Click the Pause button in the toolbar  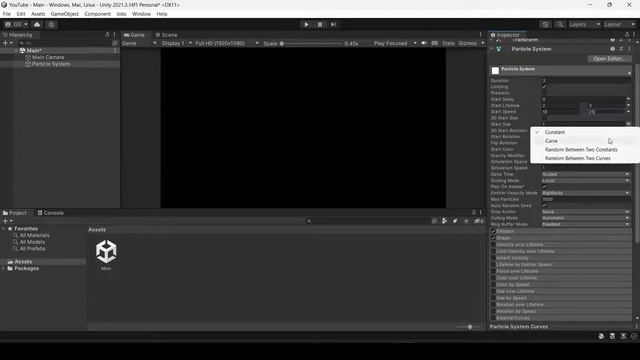coord(320,24)
